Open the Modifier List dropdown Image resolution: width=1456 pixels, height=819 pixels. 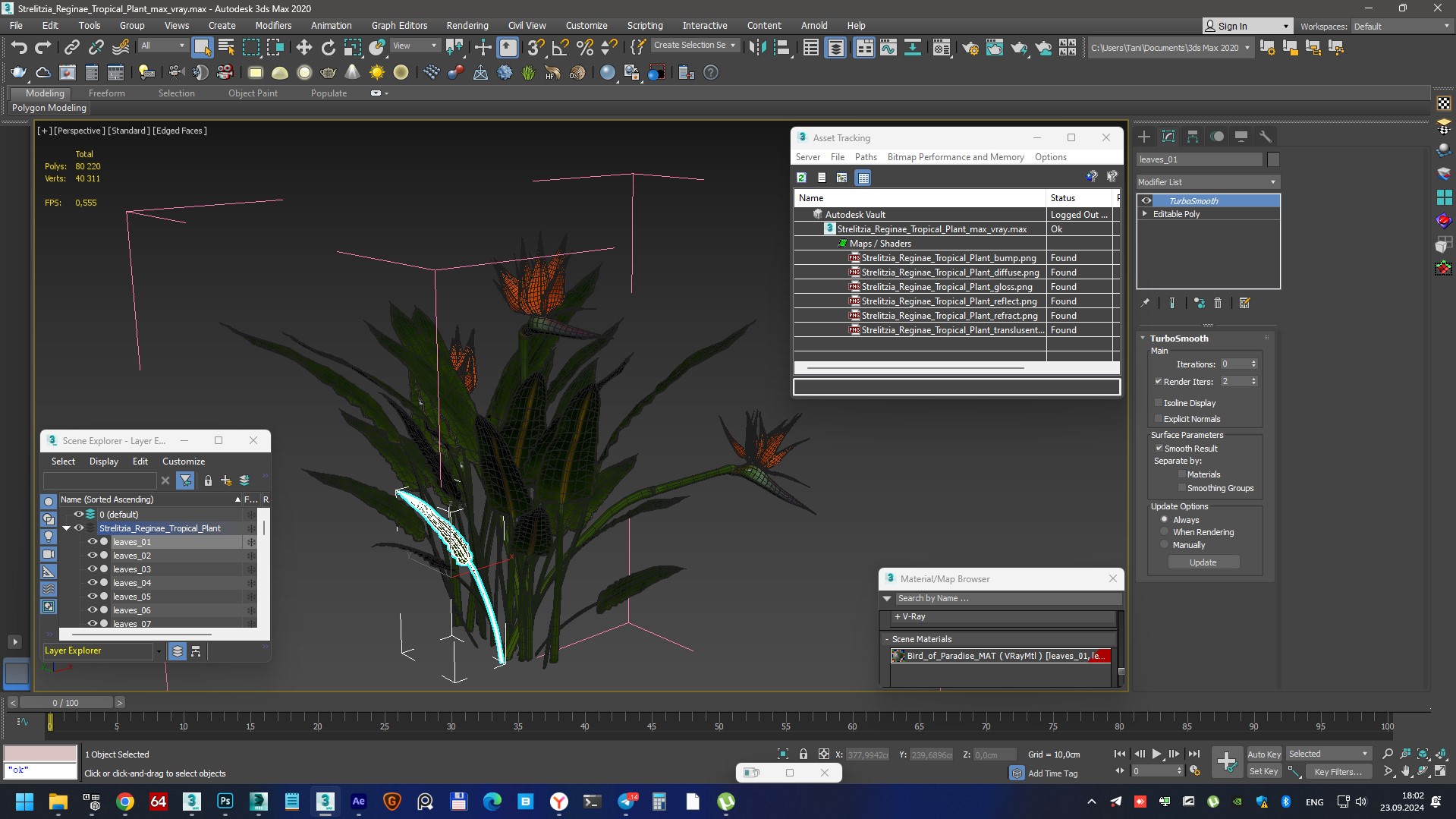pyautogui.click(x=1208, y=182)
